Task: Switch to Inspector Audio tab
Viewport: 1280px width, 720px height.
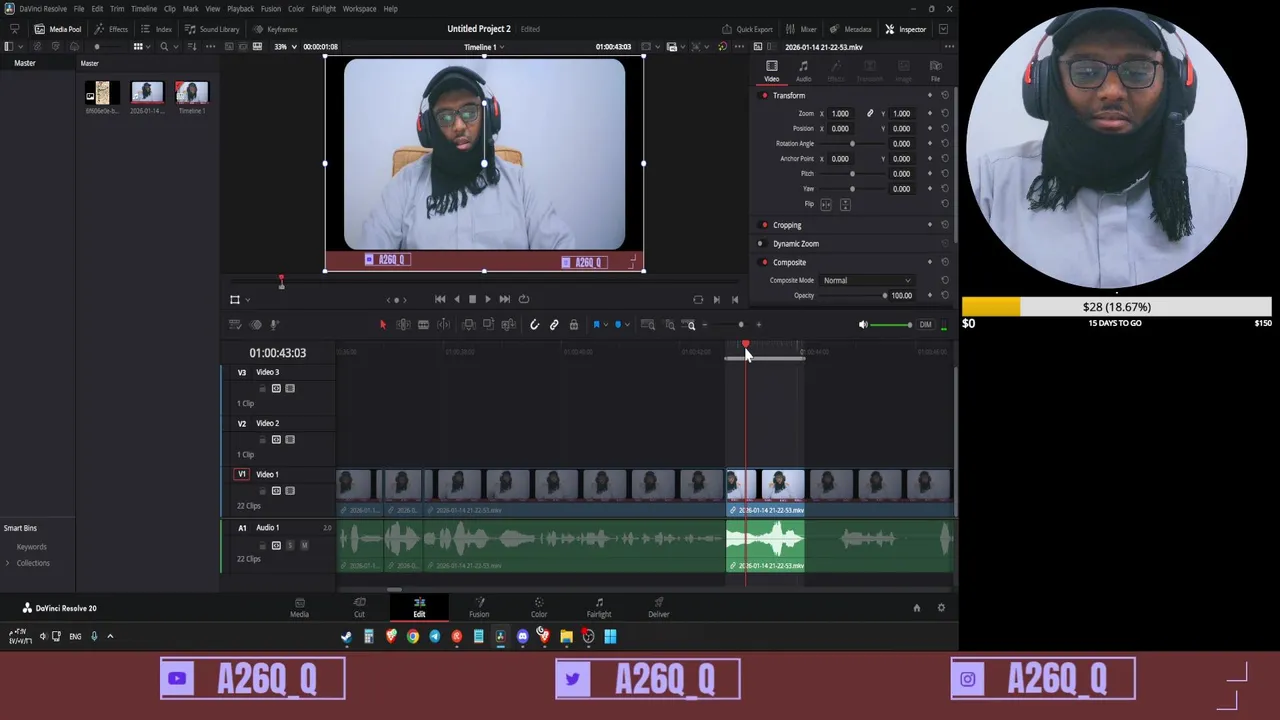Action: (x=803, y=71)
